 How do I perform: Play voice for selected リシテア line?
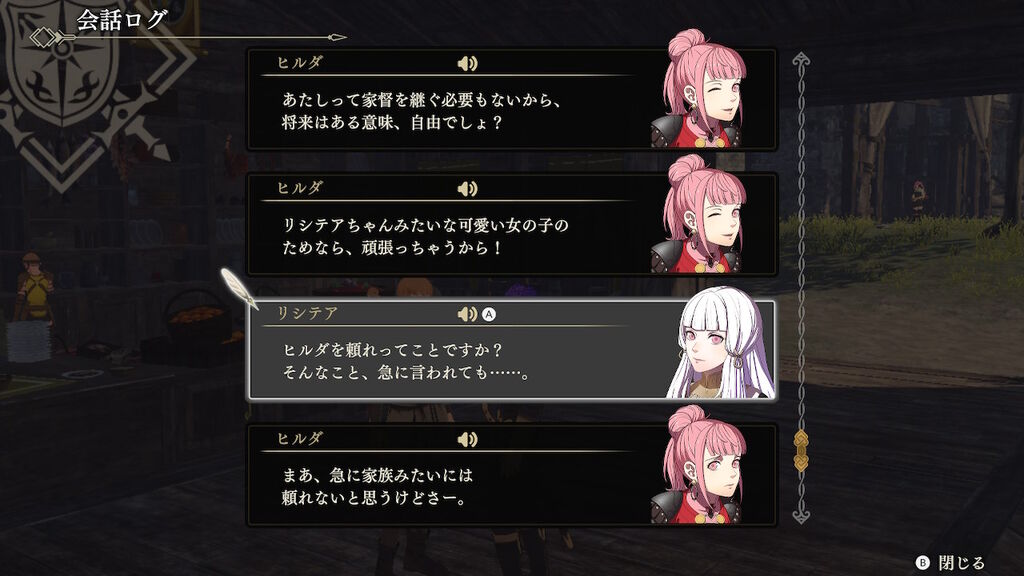(467, 314)
